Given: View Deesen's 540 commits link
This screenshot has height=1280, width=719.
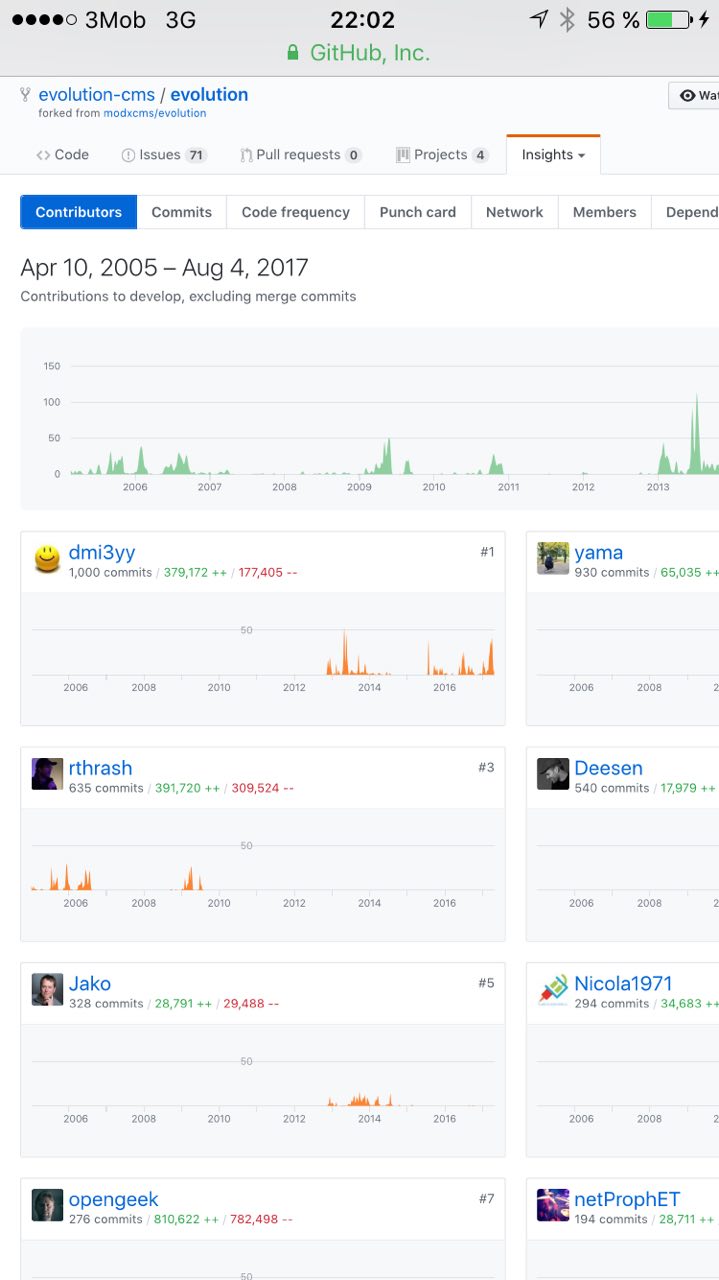Looking at the screenshot, I should point(612,788).
